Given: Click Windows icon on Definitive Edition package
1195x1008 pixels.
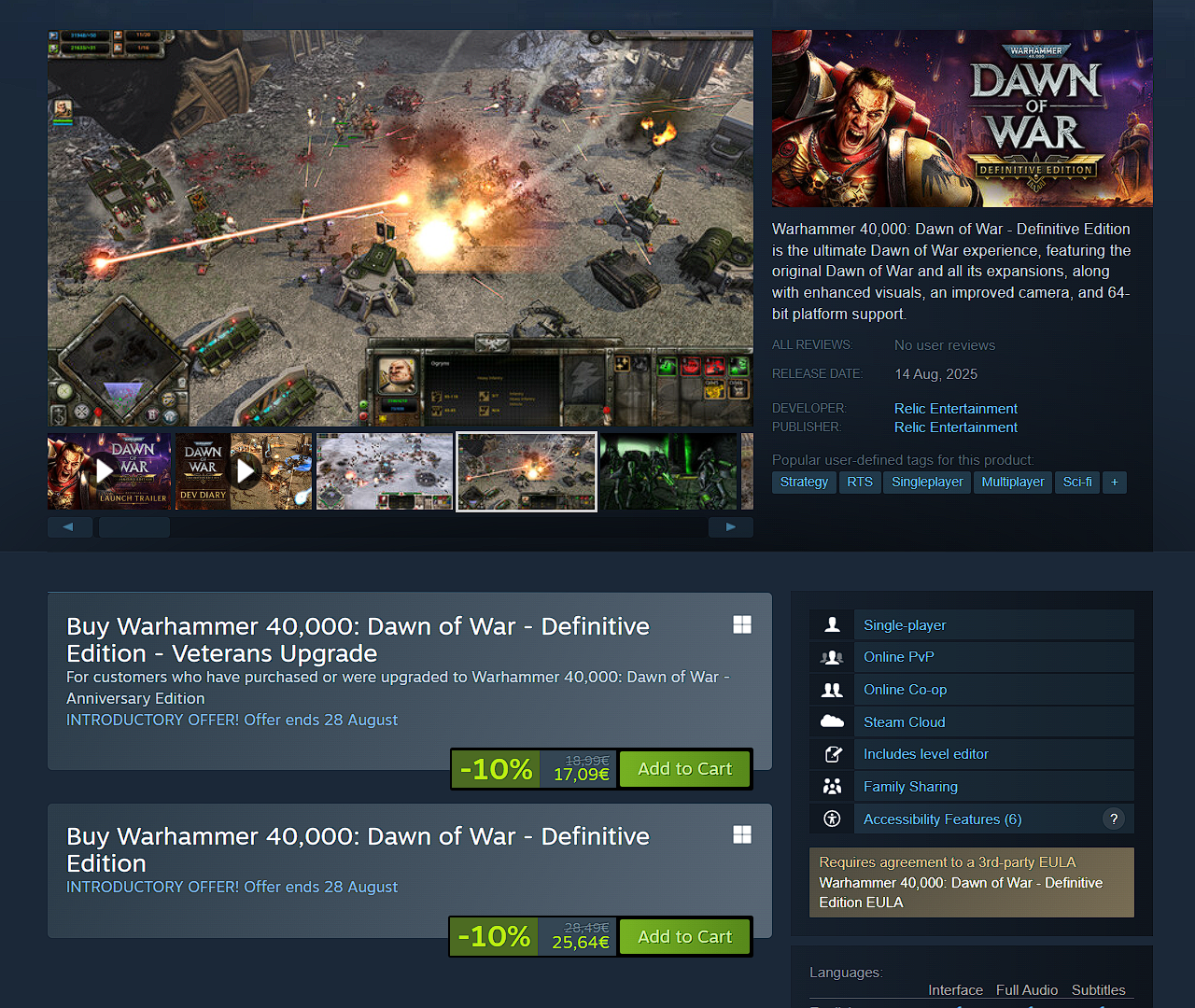Looking at the screenshot, I should pyautogui.click(x=742, y=835).
